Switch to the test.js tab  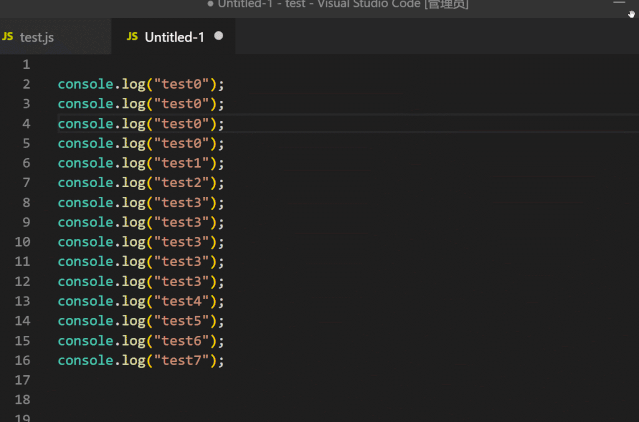[55, 37]
